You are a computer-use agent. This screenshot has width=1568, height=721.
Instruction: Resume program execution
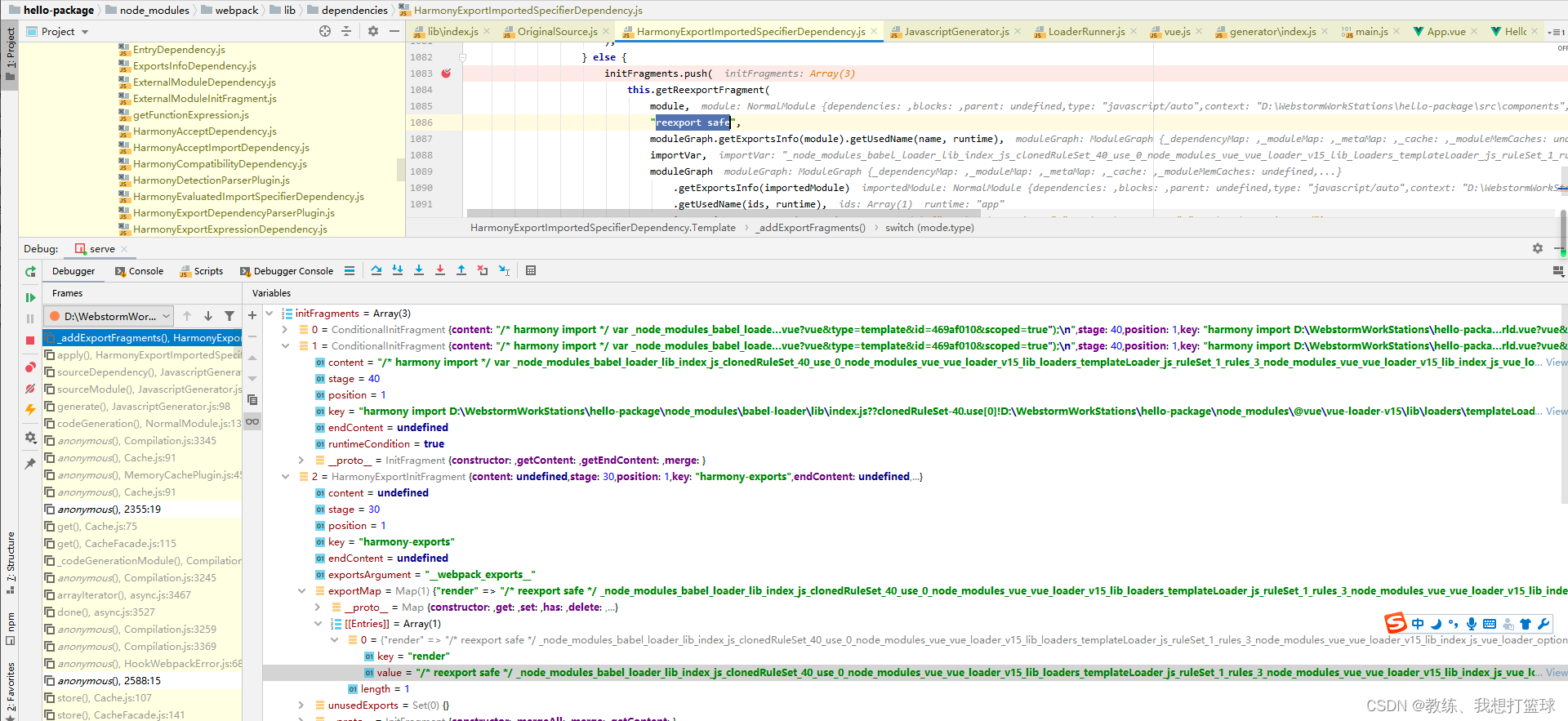coord(30,297)
